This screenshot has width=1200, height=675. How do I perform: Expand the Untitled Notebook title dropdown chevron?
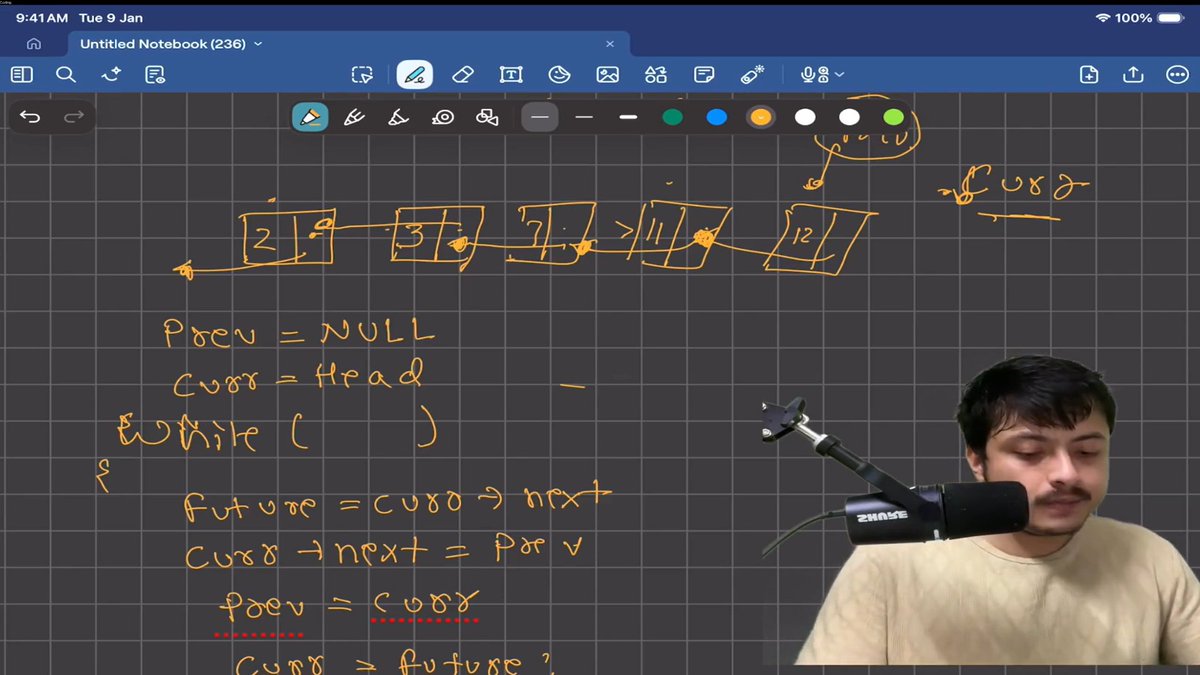tap(258, 44)
